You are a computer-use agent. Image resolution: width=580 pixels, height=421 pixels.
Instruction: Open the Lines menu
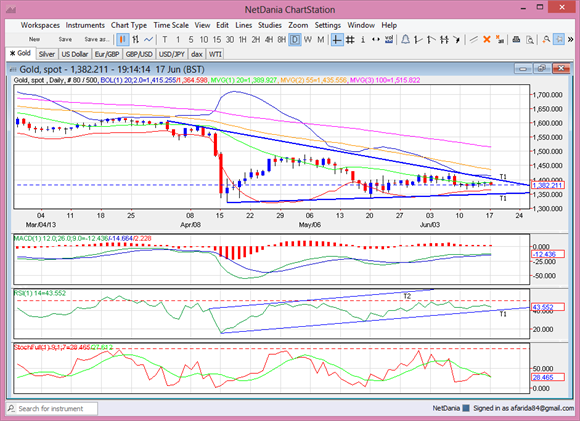tap(243, 25)
